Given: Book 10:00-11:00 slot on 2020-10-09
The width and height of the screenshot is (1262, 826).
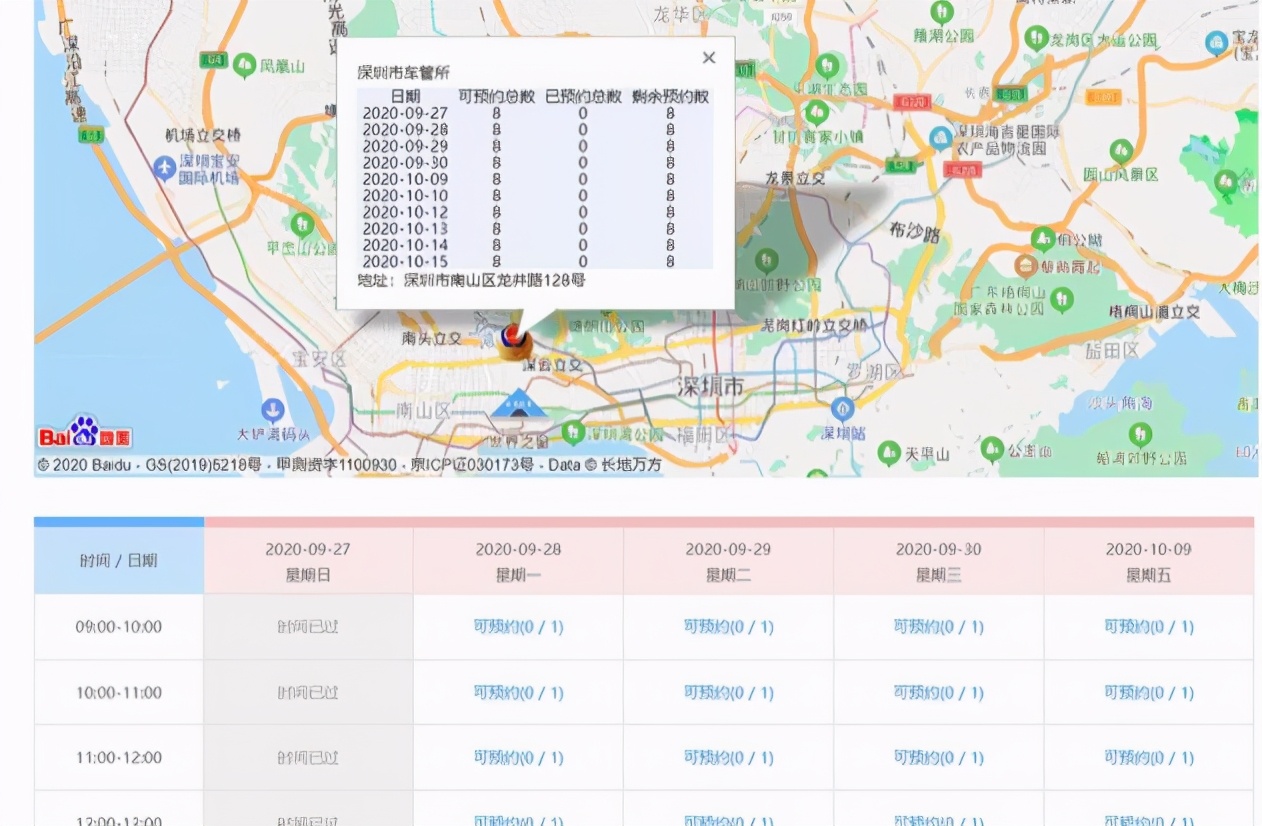Looking at the screenshot, I should [1148, 692].
